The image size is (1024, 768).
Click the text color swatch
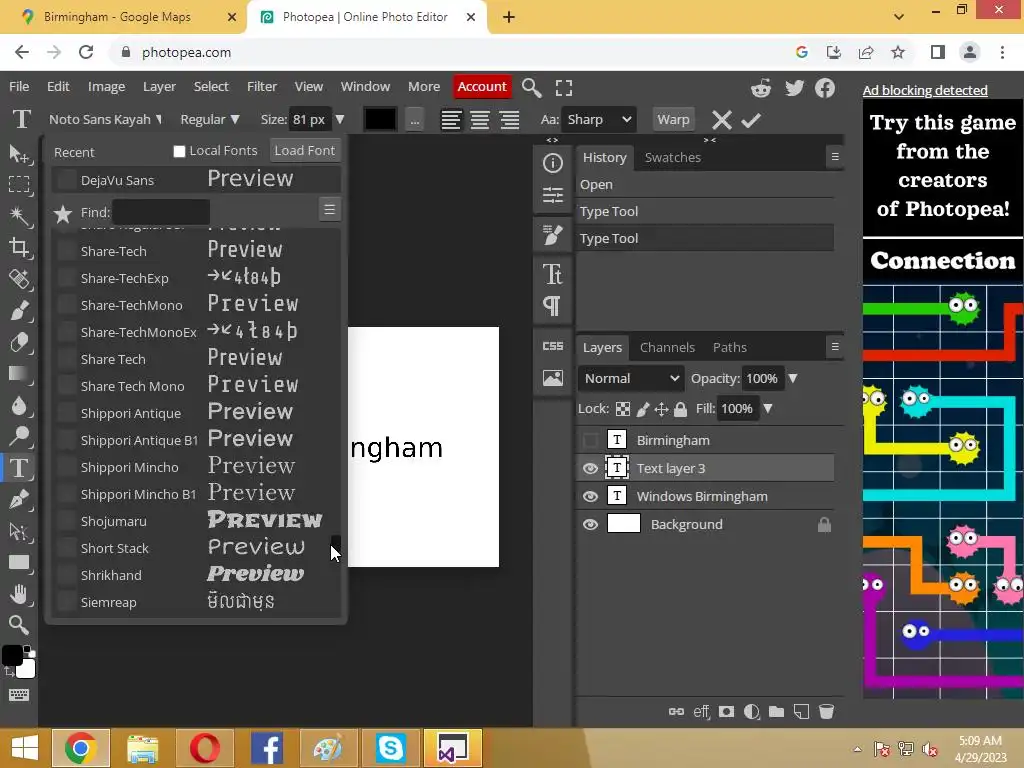click(x=381, y=120)
